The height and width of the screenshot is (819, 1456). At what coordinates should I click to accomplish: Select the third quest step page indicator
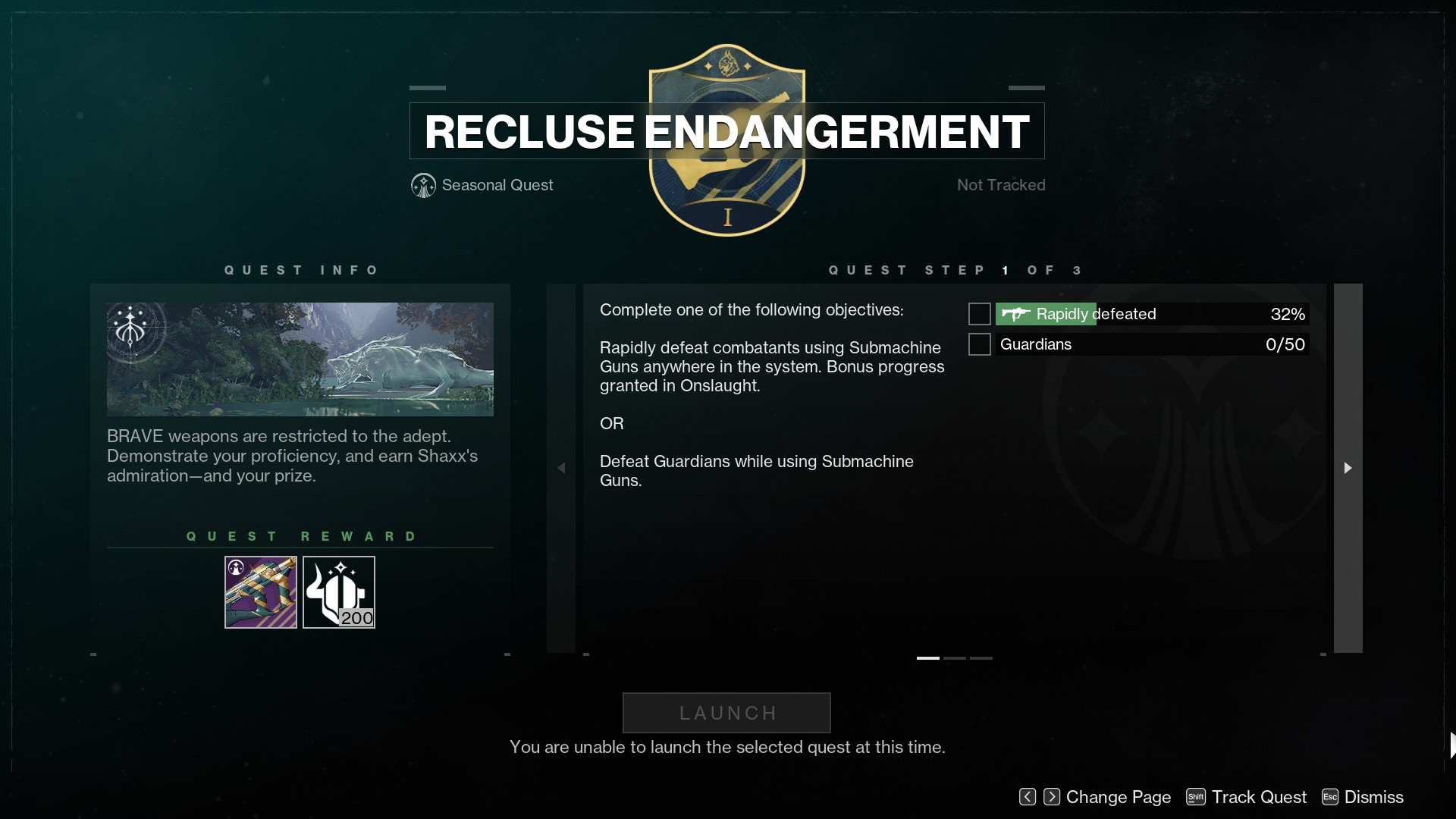981,658
